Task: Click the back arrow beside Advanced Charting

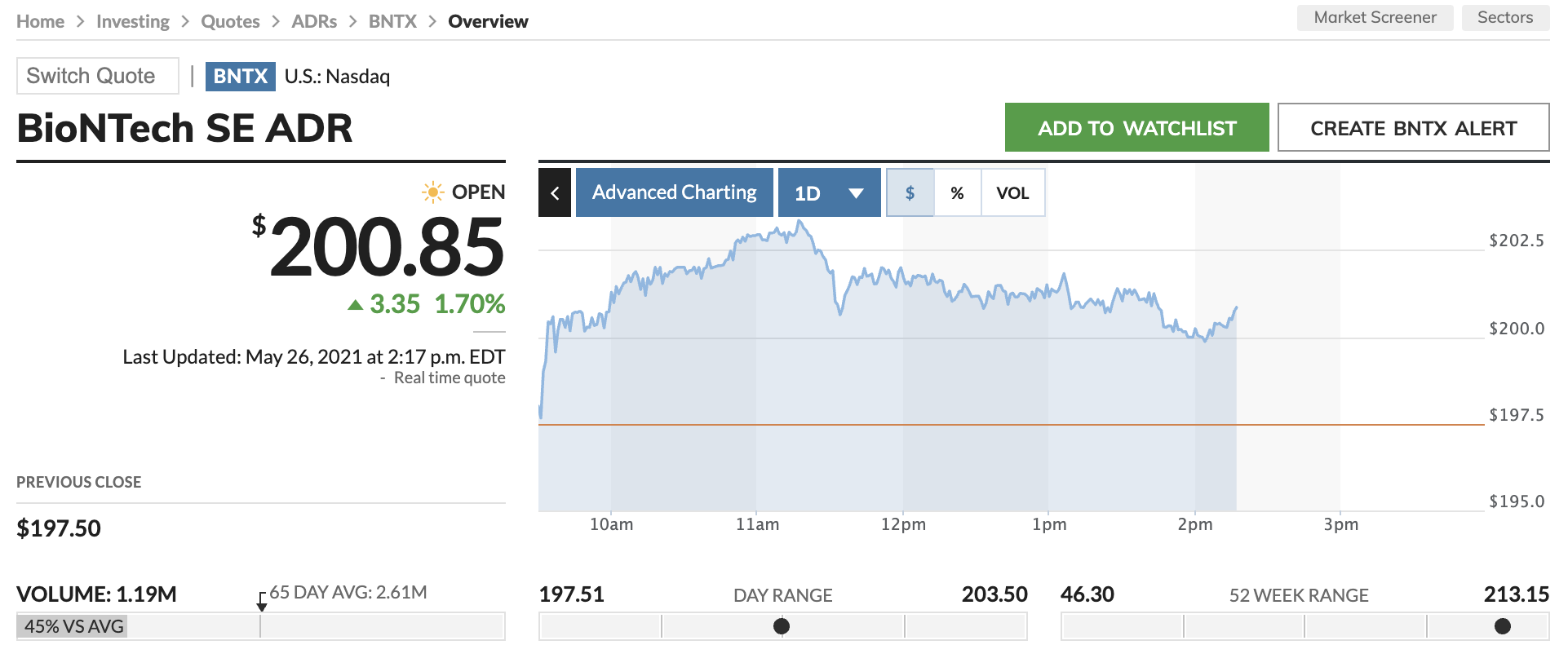Action: (555, 193)
